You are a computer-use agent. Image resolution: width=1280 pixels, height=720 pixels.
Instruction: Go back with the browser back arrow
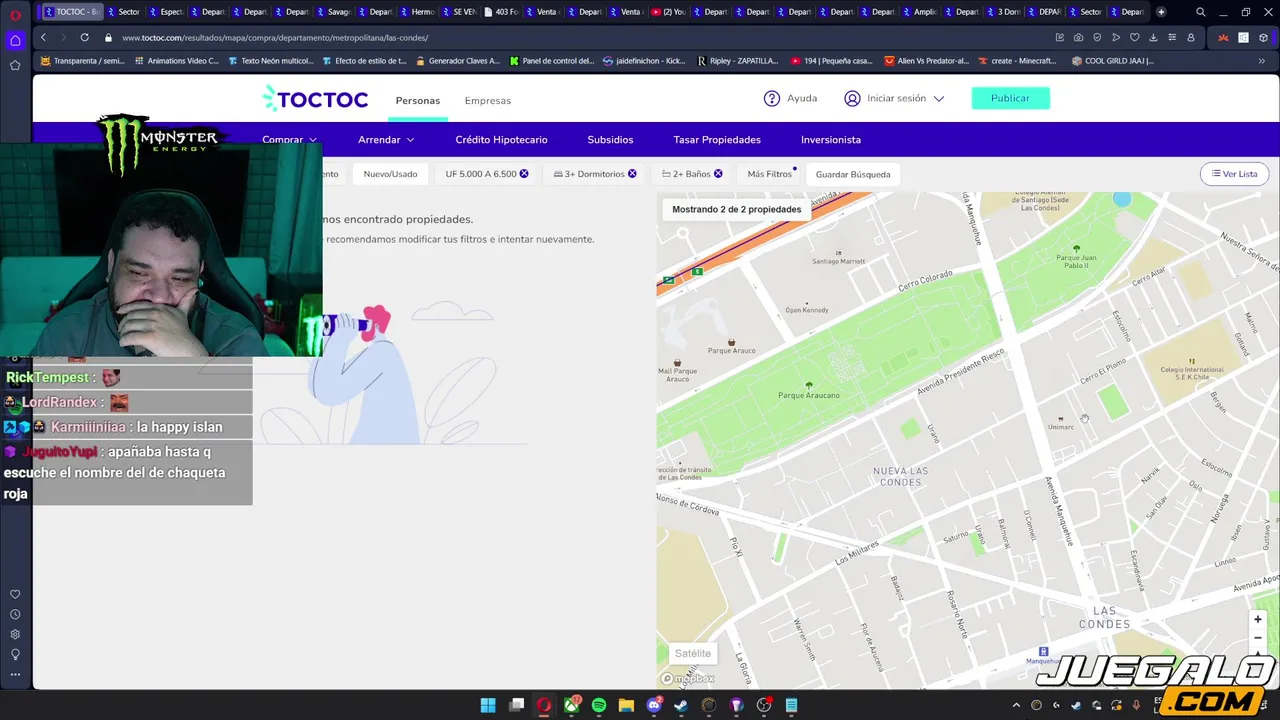click(43, 37)
